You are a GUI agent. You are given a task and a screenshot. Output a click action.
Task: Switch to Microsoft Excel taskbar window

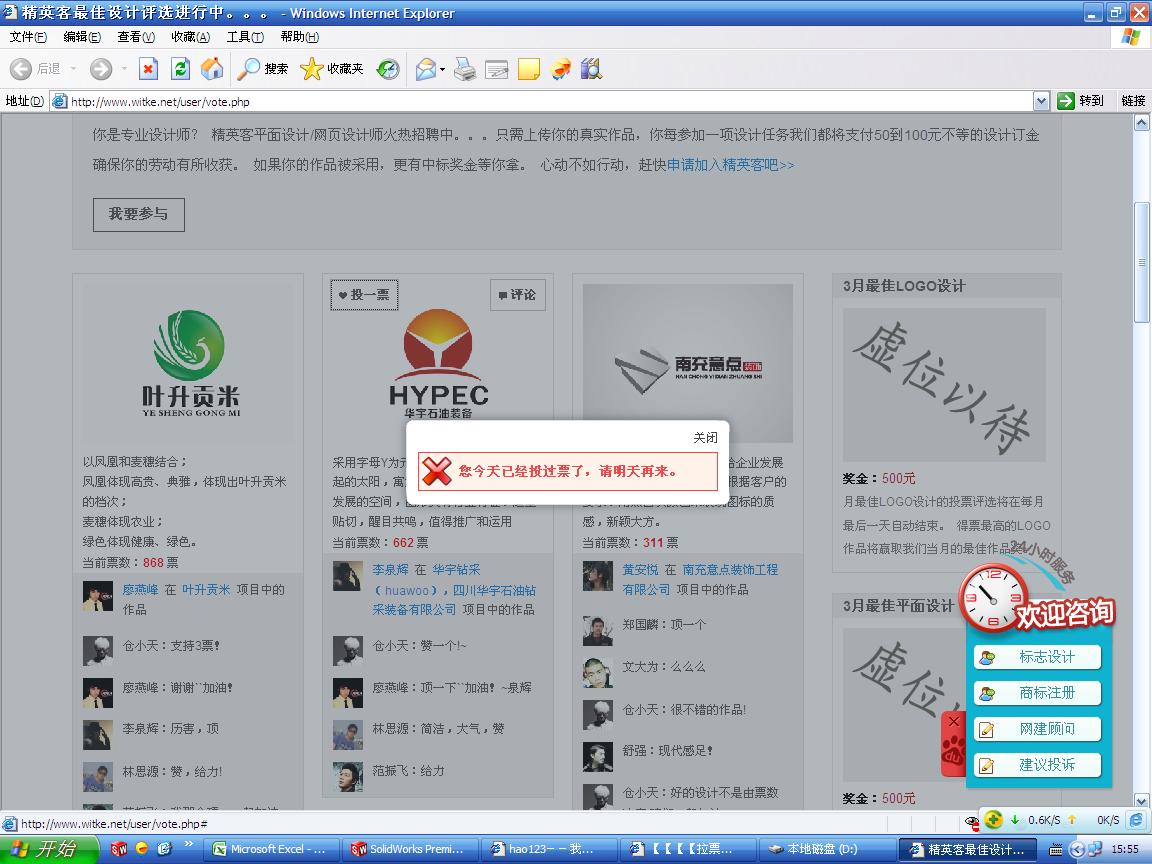coord(271,849)
